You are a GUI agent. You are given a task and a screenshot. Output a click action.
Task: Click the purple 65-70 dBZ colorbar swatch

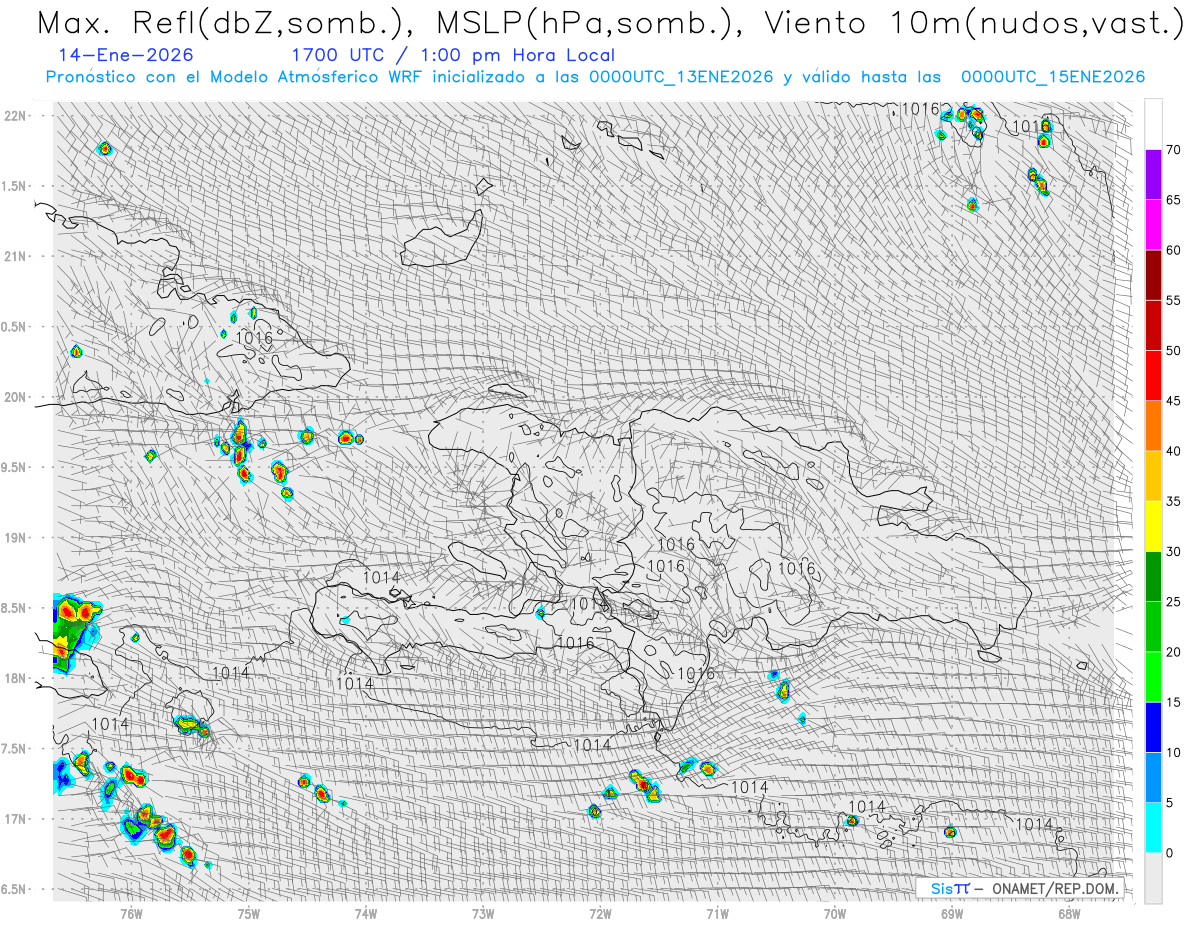pos(1153,175)
